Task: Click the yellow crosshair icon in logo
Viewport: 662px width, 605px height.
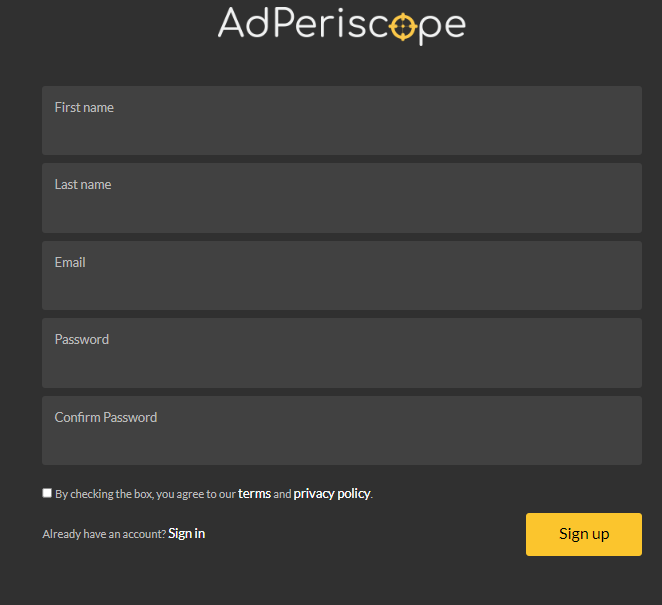Action: (403, 27)
